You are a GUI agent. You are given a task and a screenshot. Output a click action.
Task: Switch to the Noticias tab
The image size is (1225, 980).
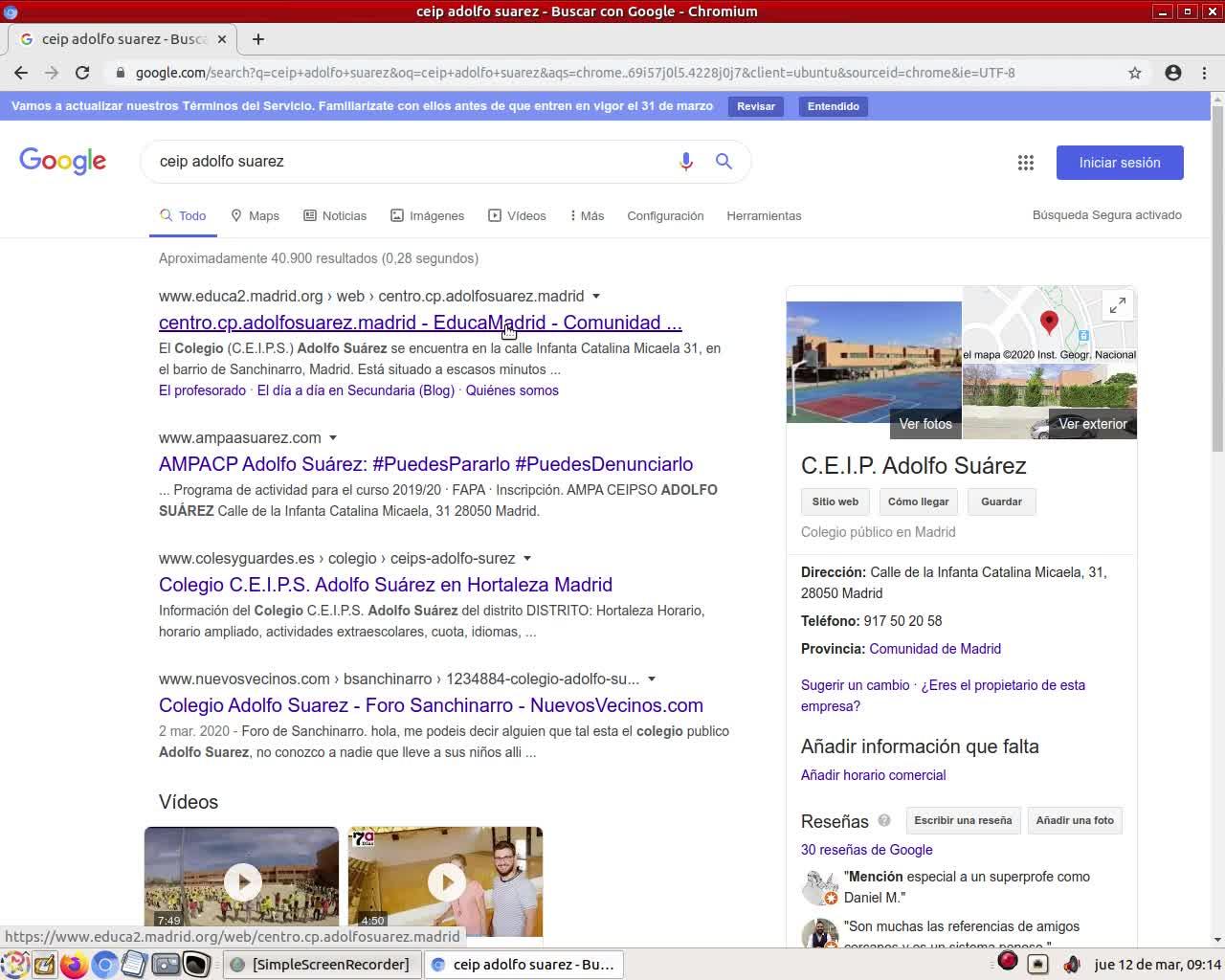(335, 216)
